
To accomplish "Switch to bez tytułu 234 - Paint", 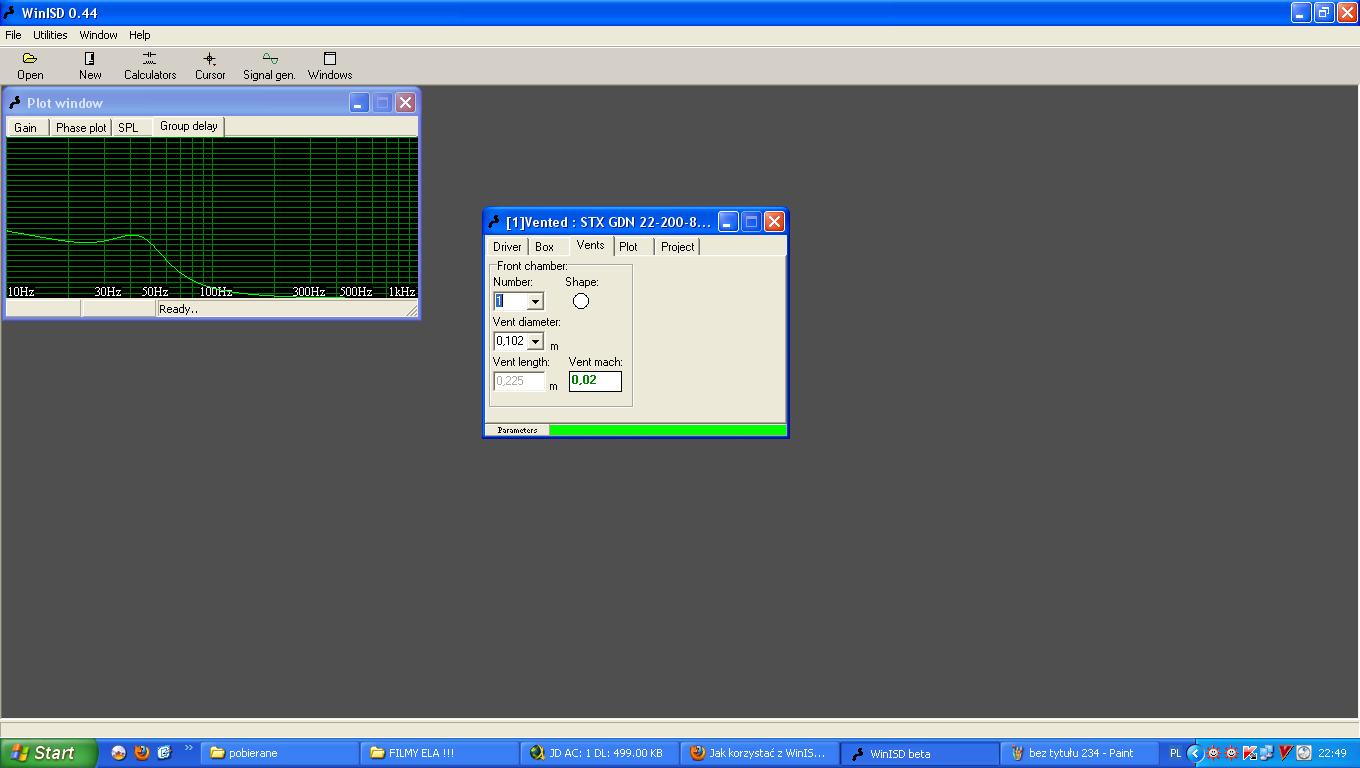I will point(1079,753).
